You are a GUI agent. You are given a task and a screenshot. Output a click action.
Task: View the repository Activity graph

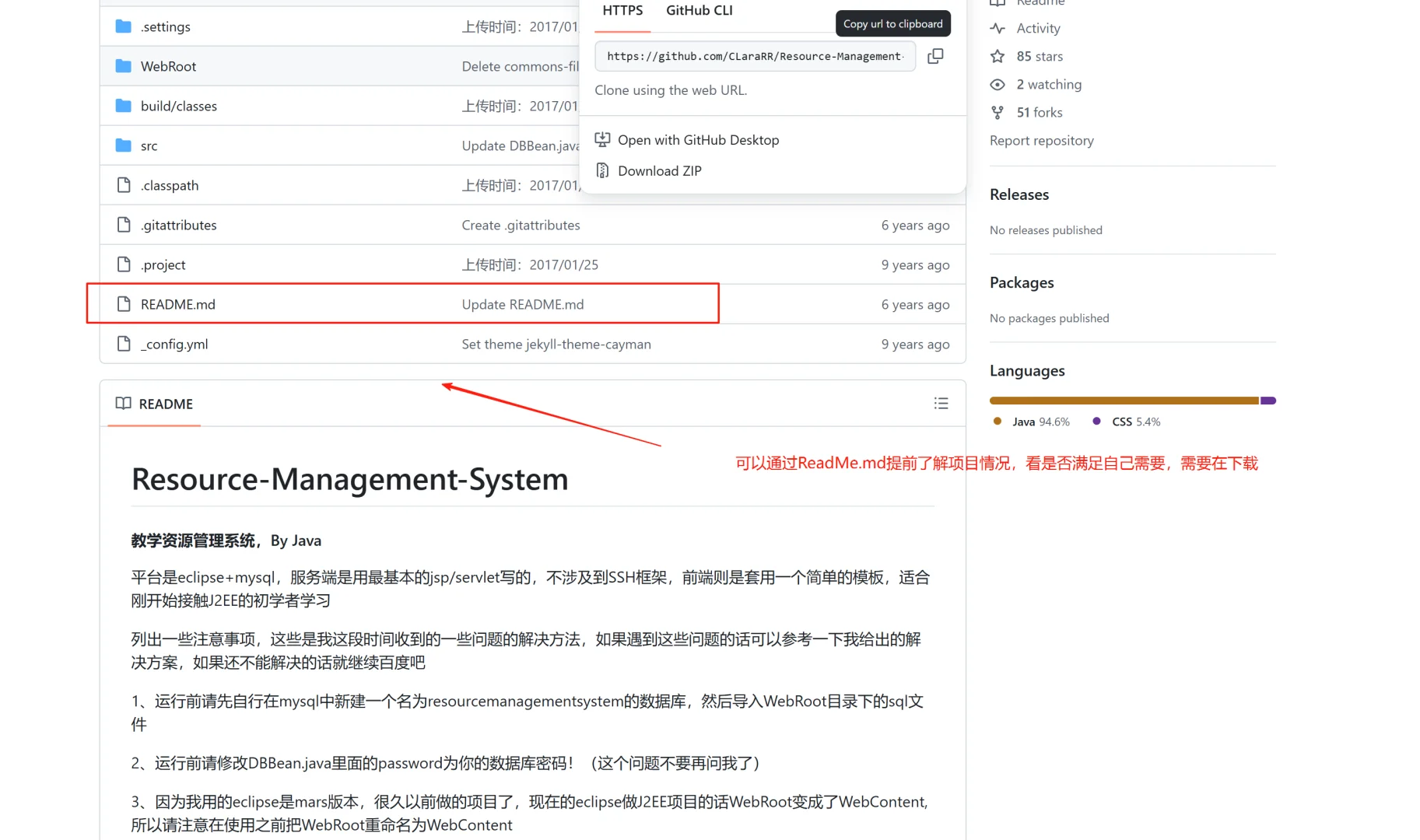click(1038, 28)
